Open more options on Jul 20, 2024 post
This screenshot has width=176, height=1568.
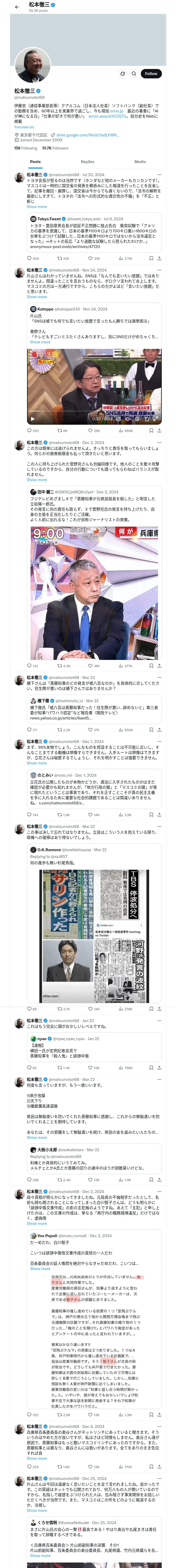tap(159, 175)
